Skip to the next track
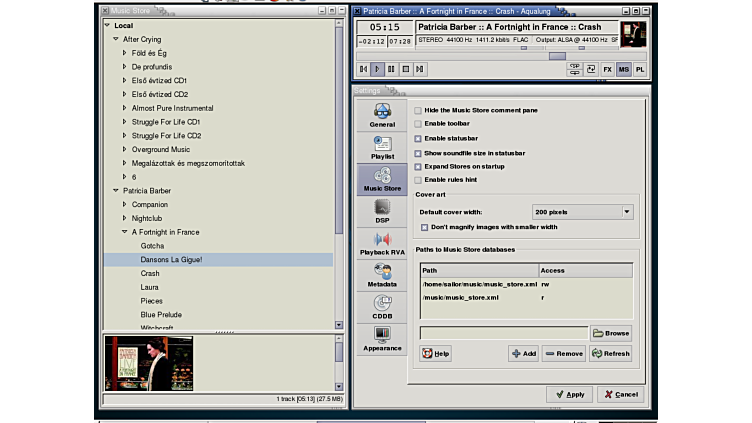Viewport: 752px width, 423px height. point(420,69)
